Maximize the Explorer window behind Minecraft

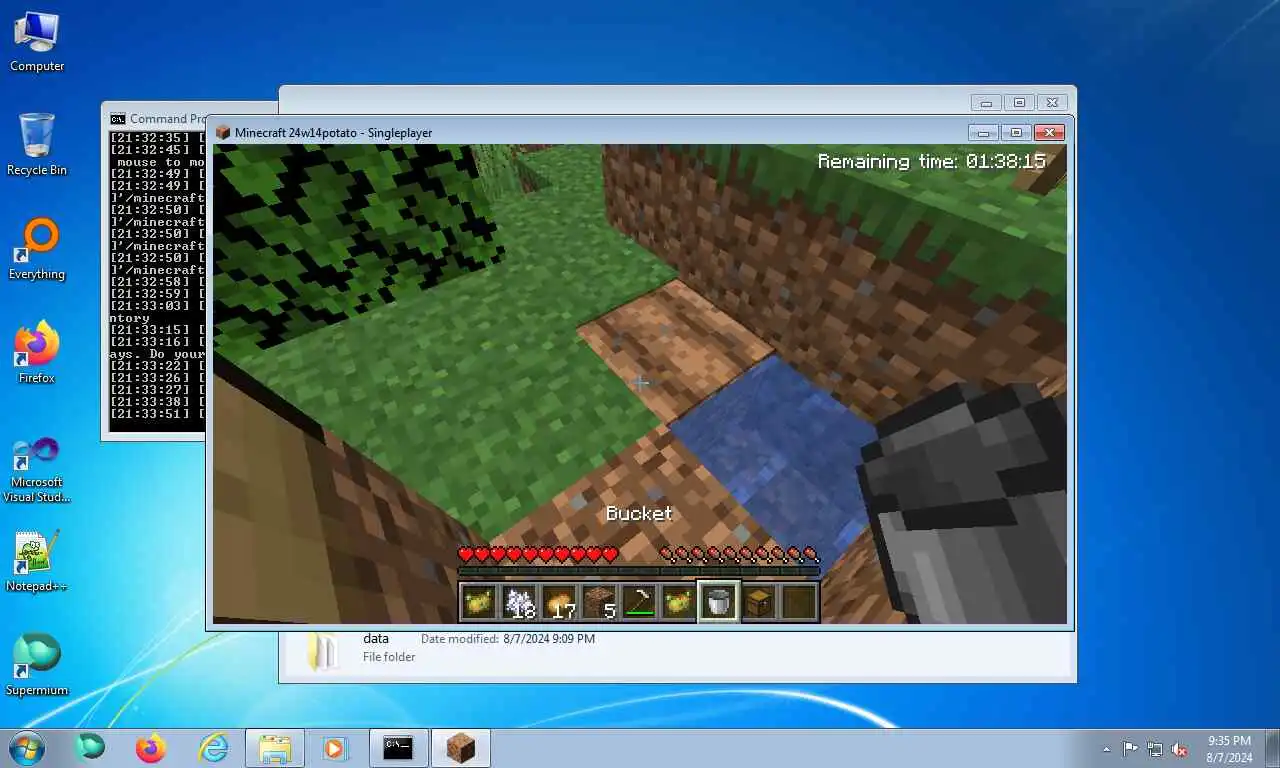coord(1019,103)
